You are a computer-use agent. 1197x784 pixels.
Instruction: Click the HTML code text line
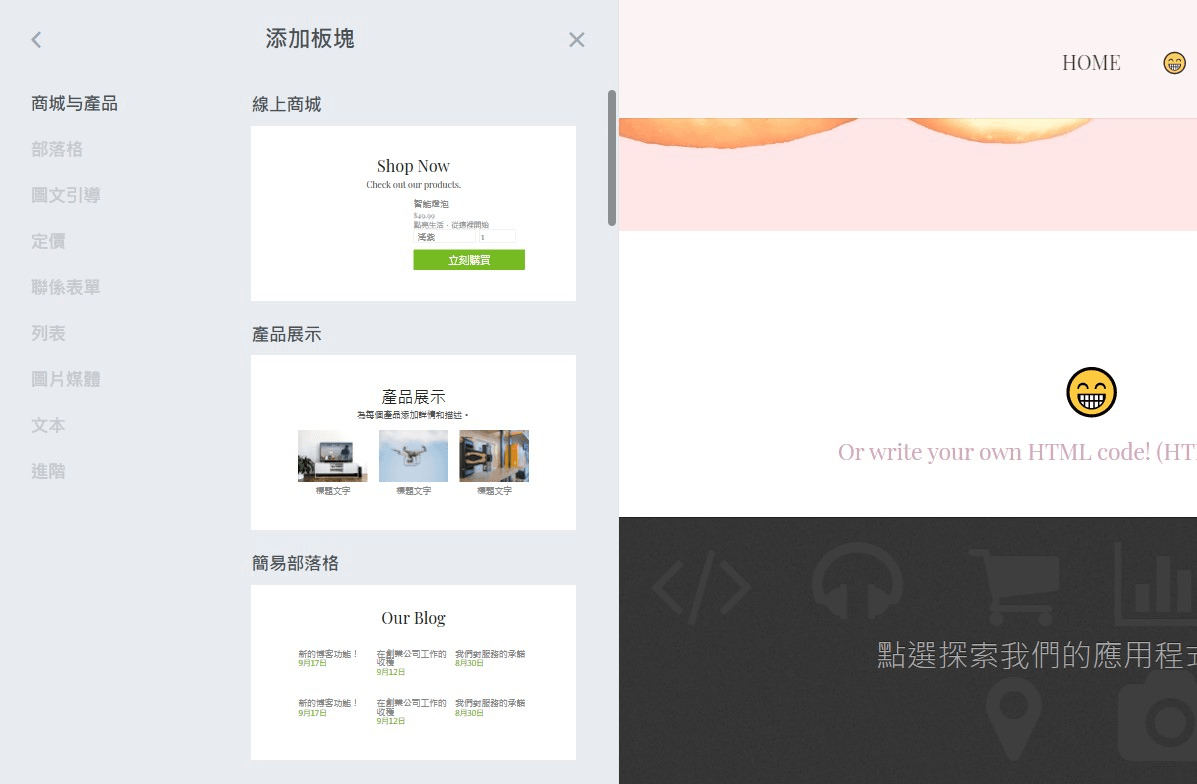coord(1016,452)
